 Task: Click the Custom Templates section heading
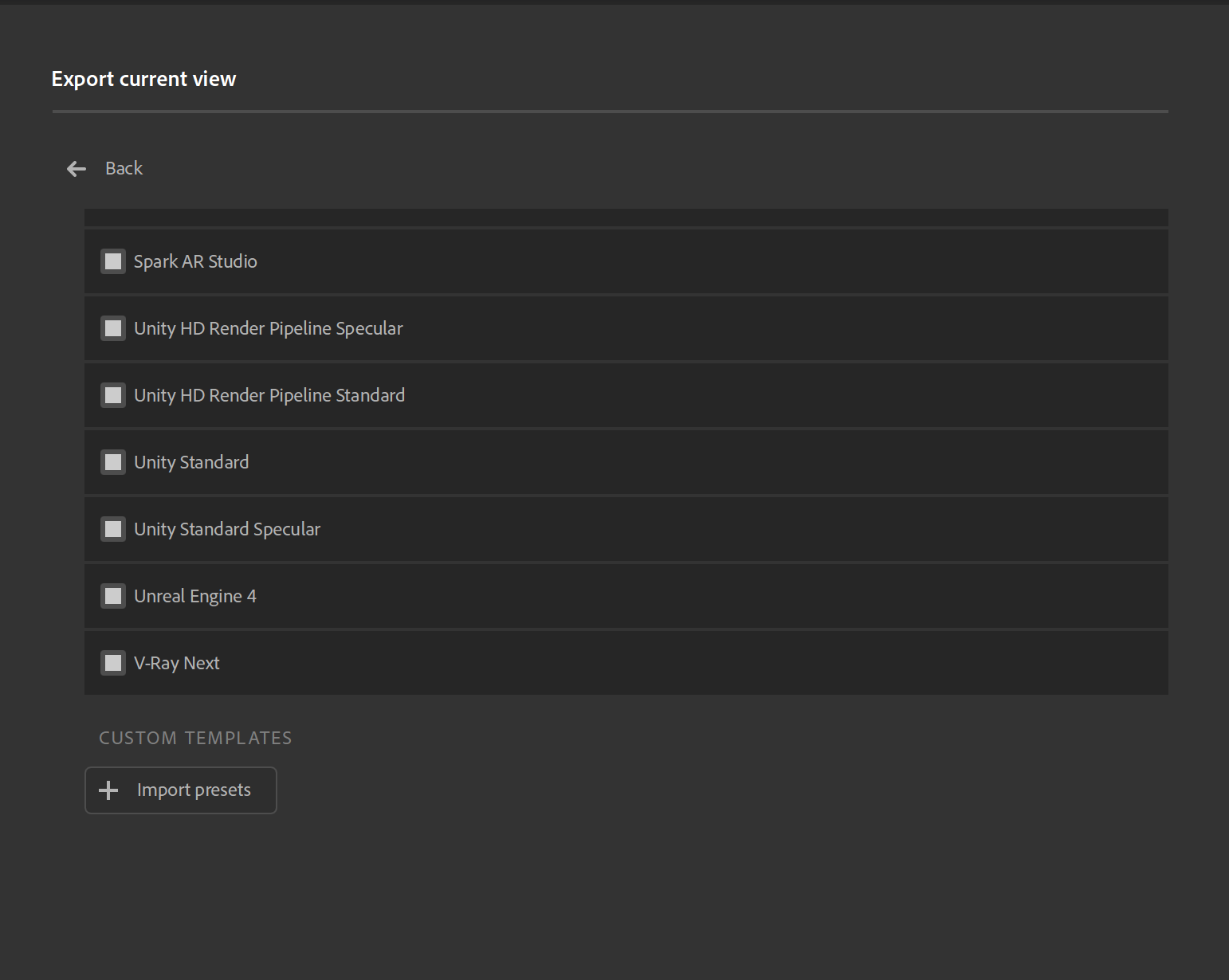point(195,738)
